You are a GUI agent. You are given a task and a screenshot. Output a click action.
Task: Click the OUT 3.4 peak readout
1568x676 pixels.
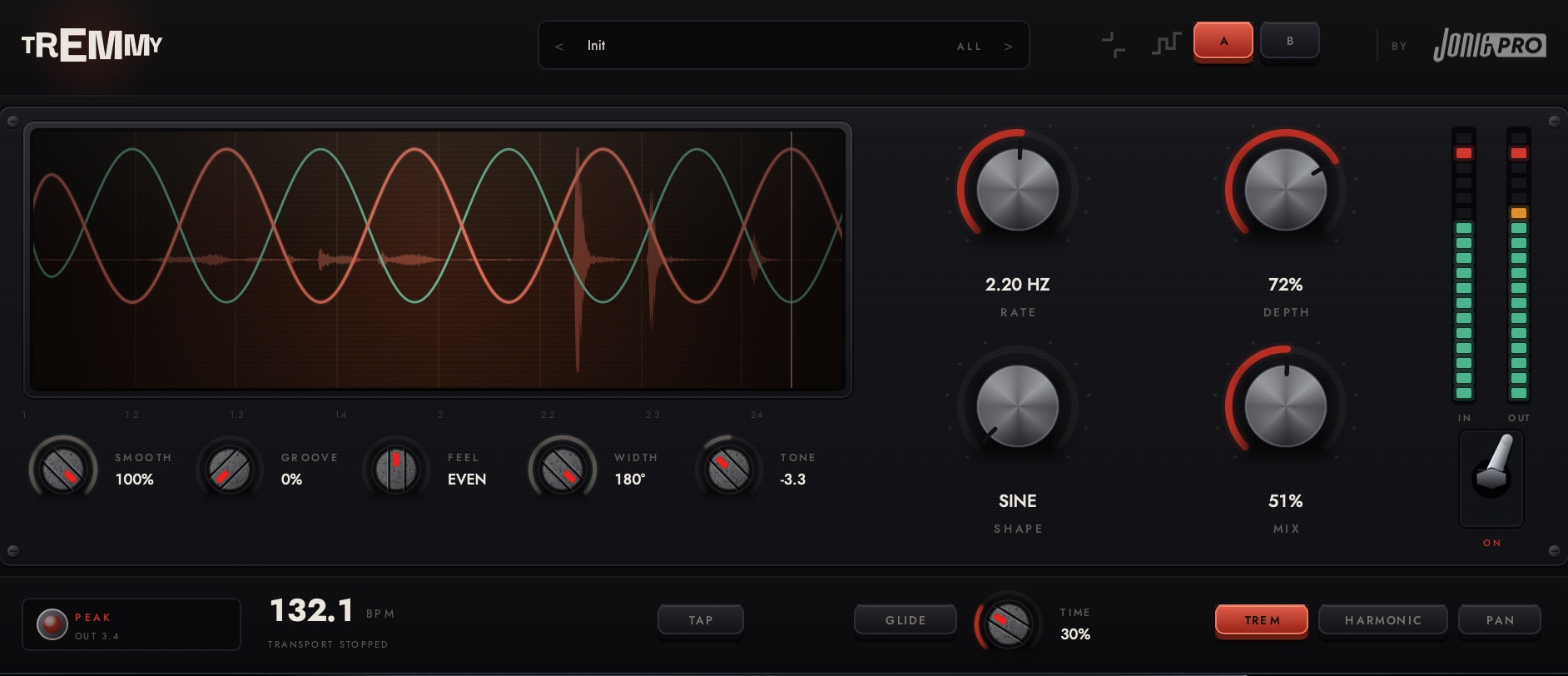point(97,636)
